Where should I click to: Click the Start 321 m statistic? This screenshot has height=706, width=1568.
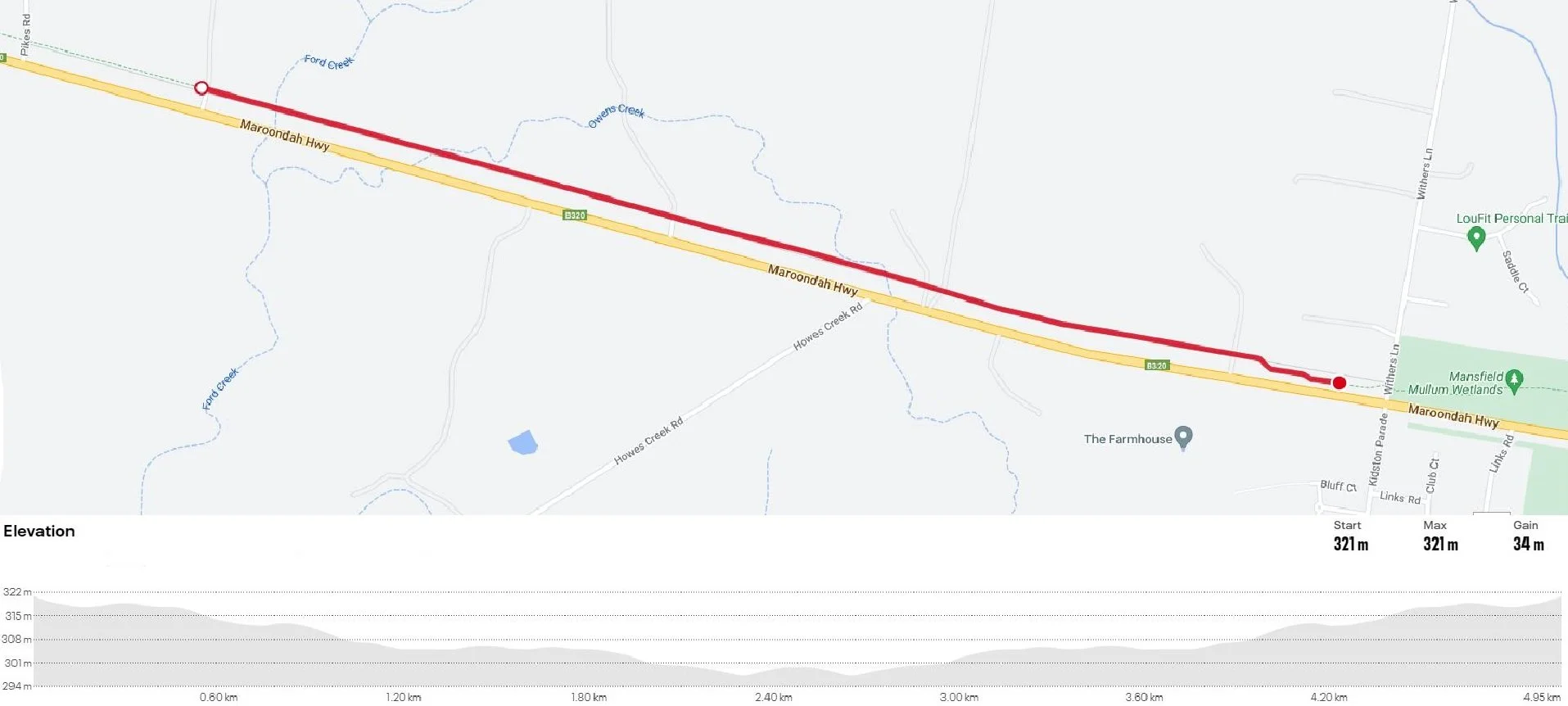(x=1350, y=536)
